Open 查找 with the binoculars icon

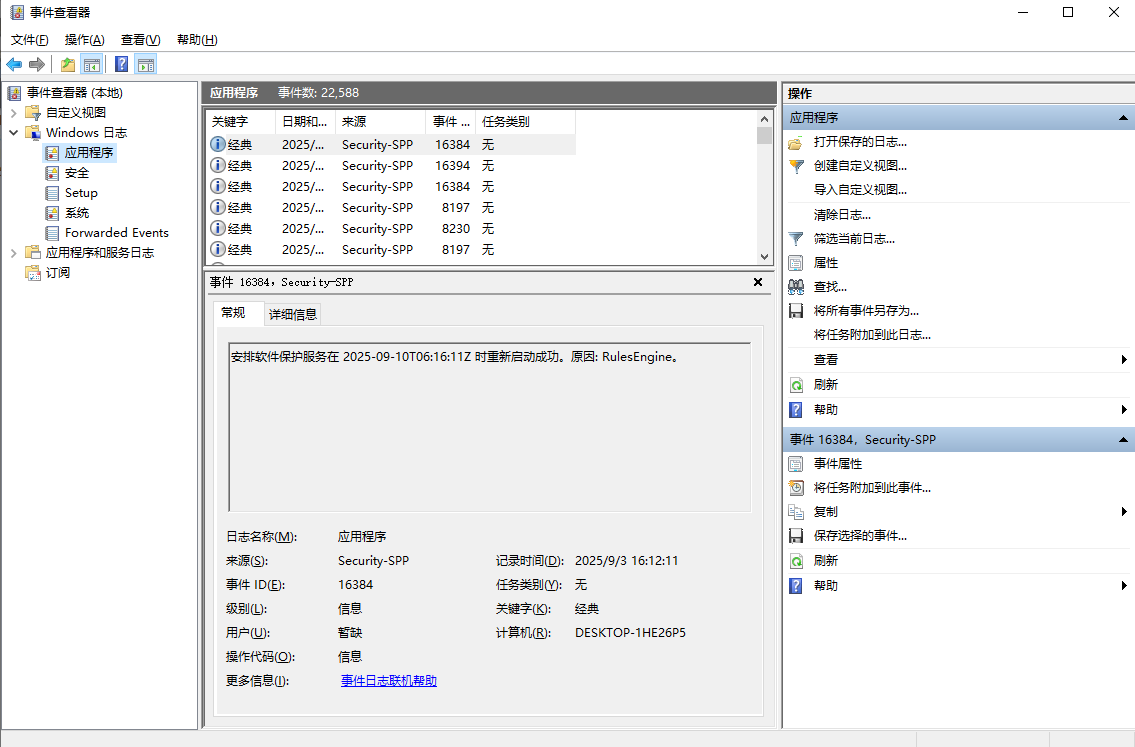click(829, 287)
